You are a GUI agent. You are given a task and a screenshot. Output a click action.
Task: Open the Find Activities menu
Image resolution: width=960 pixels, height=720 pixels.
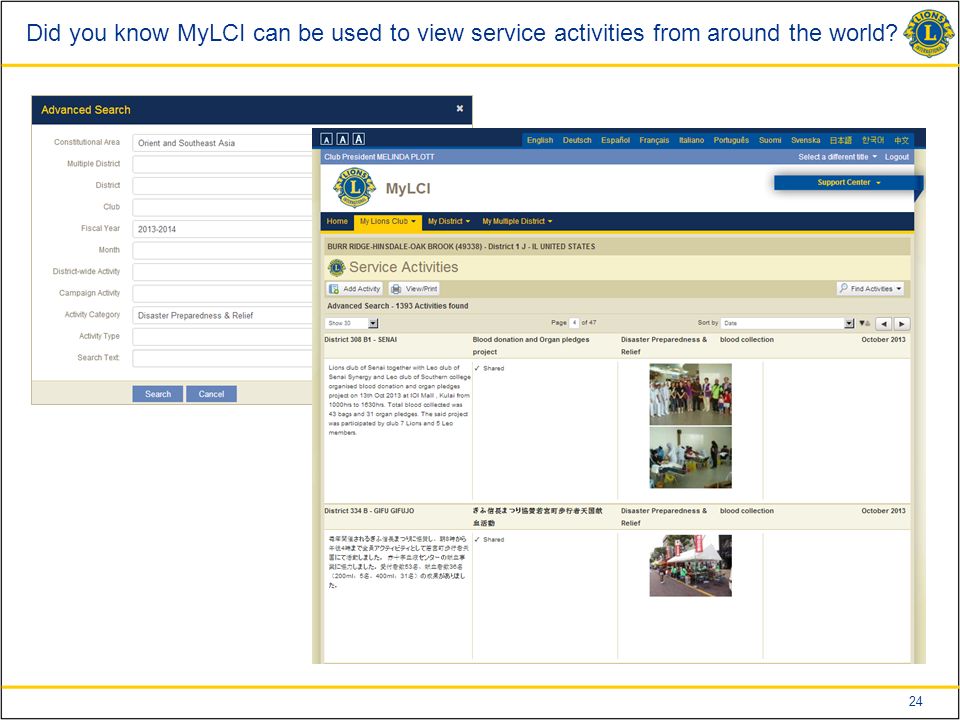point(870,288)
